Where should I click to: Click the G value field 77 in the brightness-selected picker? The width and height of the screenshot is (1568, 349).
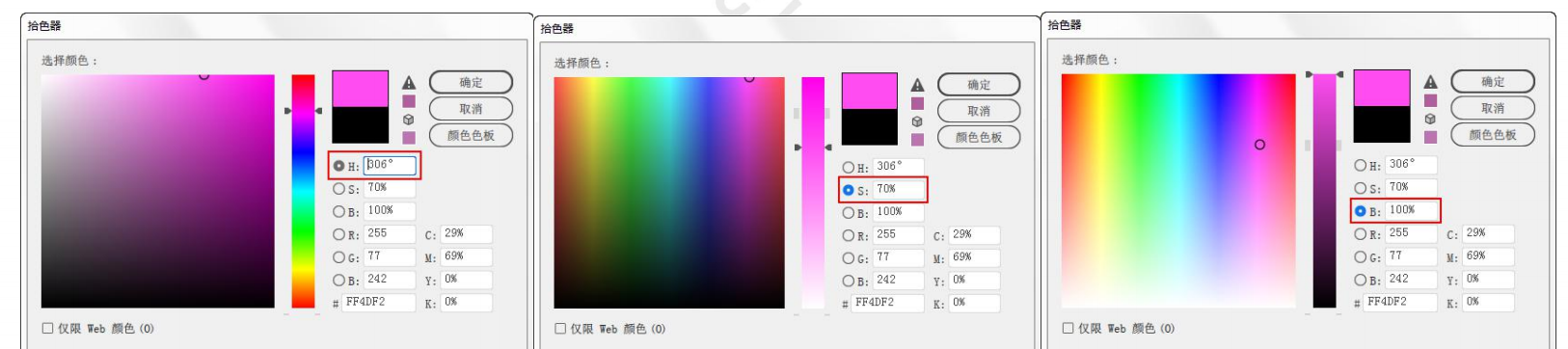(1411, 255)
